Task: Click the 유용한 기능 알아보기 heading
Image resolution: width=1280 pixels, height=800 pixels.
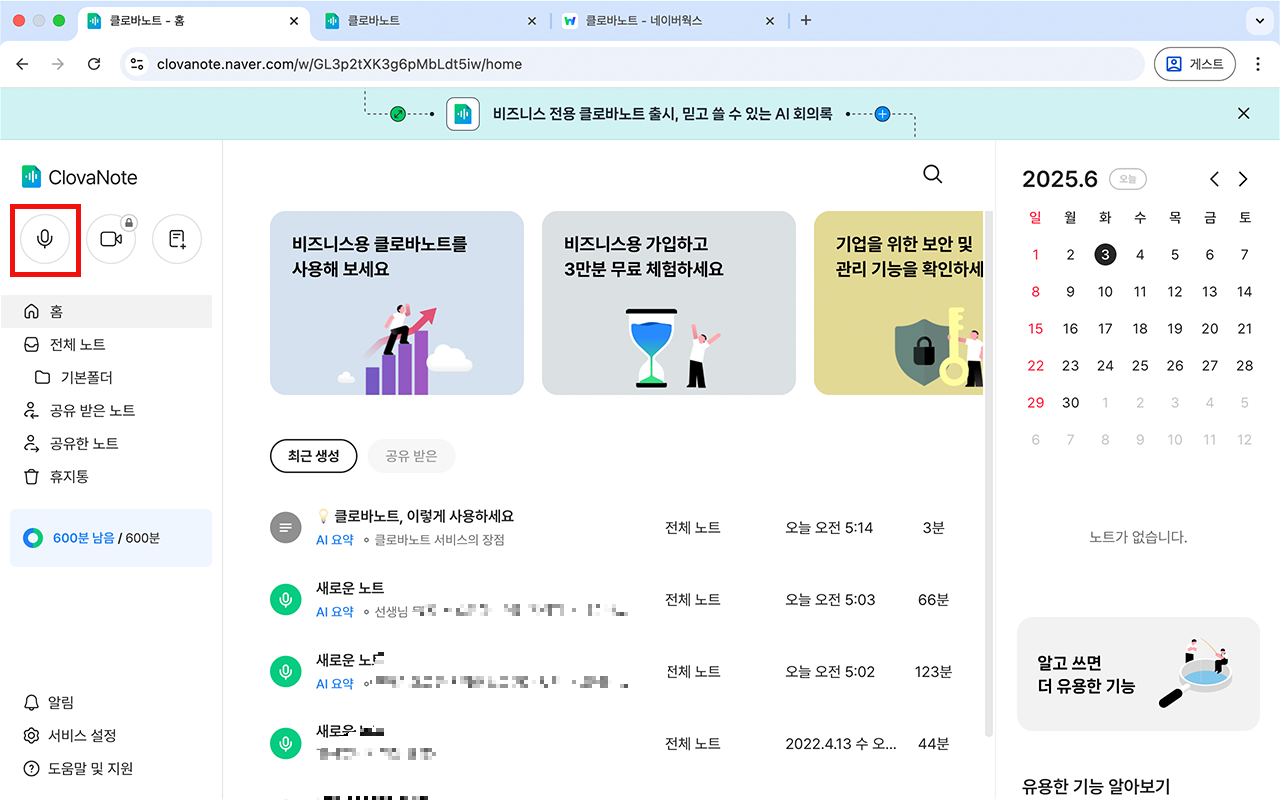Action: point(1096,787)
